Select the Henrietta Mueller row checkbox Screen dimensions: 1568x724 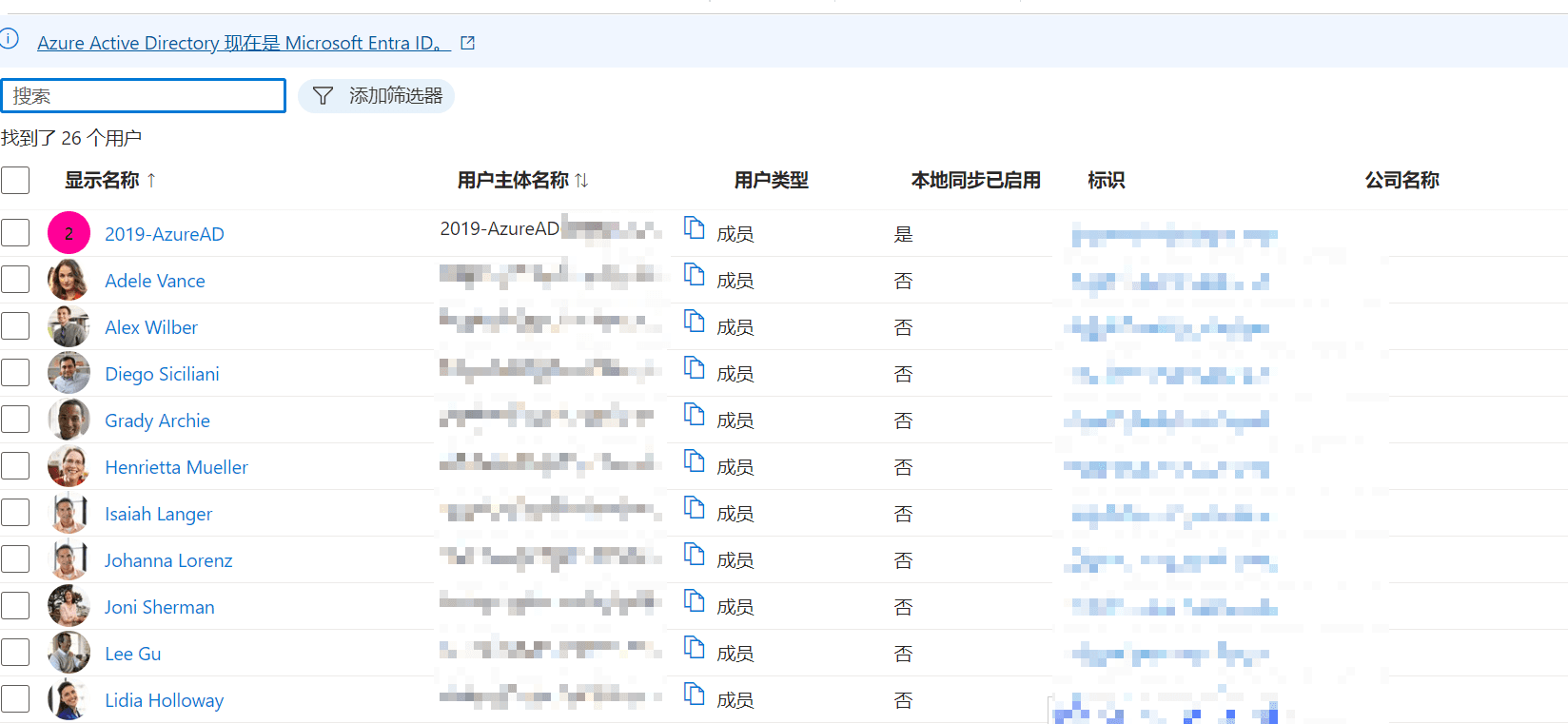point(15,466)
